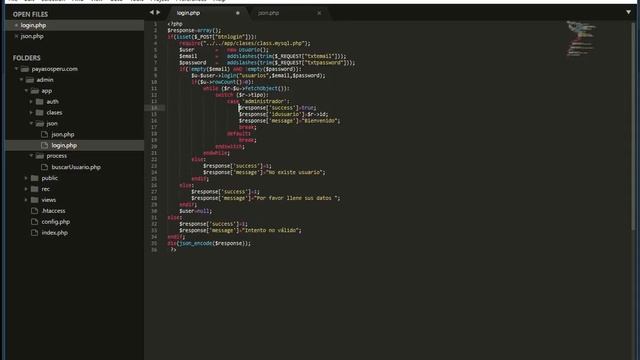Viewport: 640px width, 360px height.
Task: Click the case 'administrador' line
Action: (258, 101)
